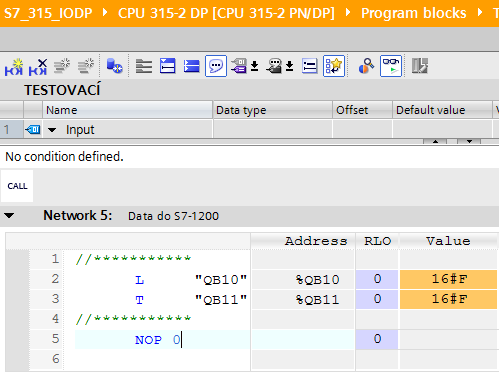Click the RLO column header
499x375 pixels.
pos(377,241)
